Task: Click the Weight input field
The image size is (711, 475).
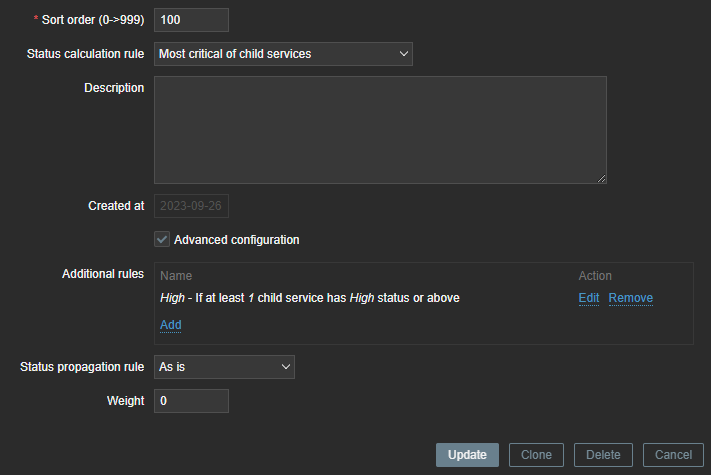Action: click(x=191, y=401)
